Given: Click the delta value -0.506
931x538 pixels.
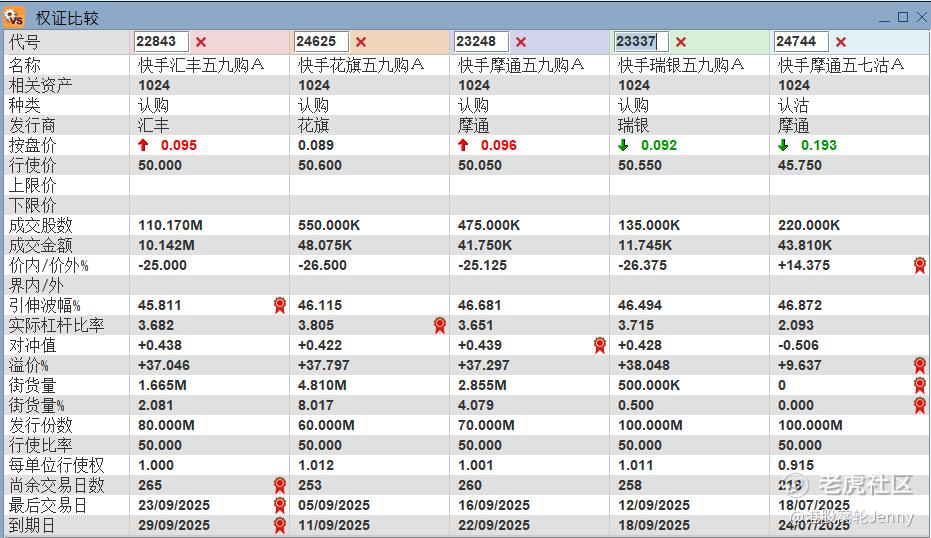Looking at the screenshot, I should 798,345.
